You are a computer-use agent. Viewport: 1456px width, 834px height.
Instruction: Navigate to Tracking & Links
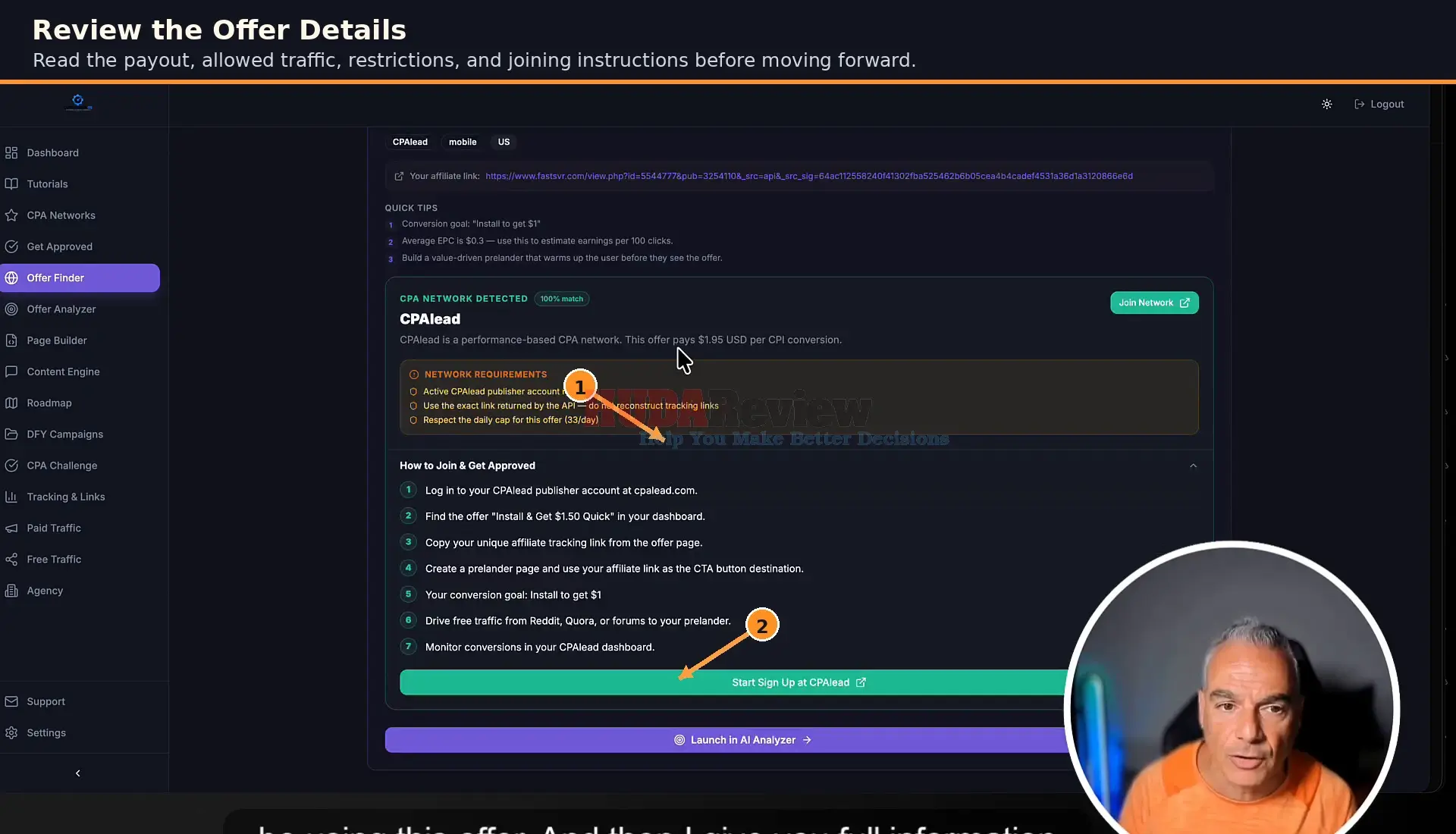pos(80,497)
